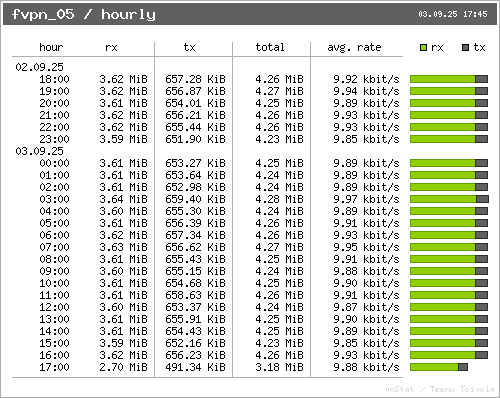Screen dimensions: 500x398
Task: Click tx value 653.37 KiB
Action: 195,307
